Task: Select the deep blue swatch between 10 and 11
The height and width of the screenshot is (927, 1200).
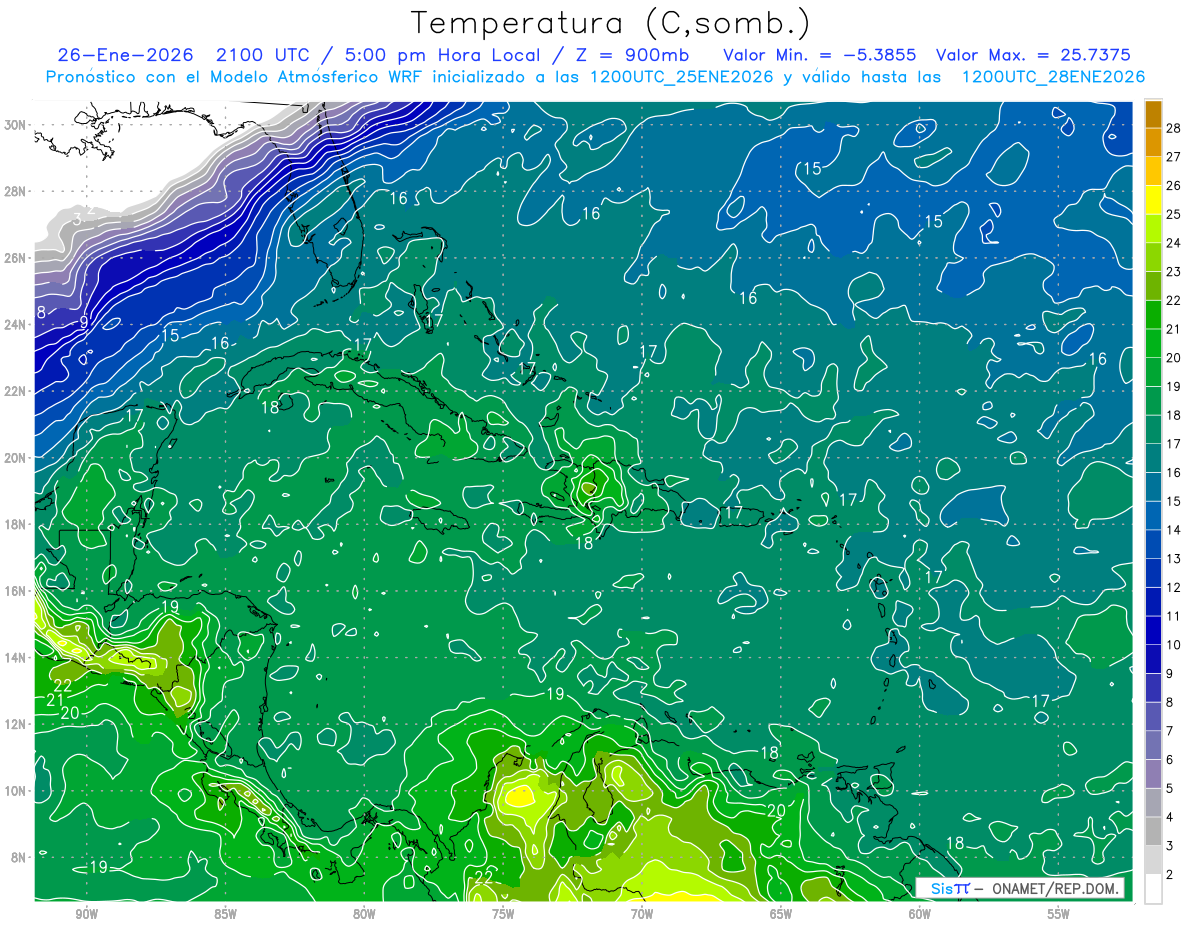Action: point(1153,630)
